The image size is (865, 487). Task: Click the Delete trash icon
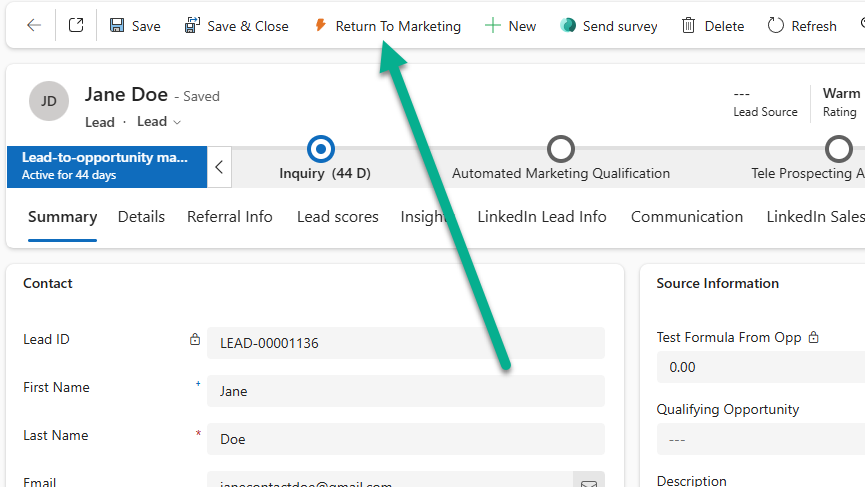[x=689, y=26]
